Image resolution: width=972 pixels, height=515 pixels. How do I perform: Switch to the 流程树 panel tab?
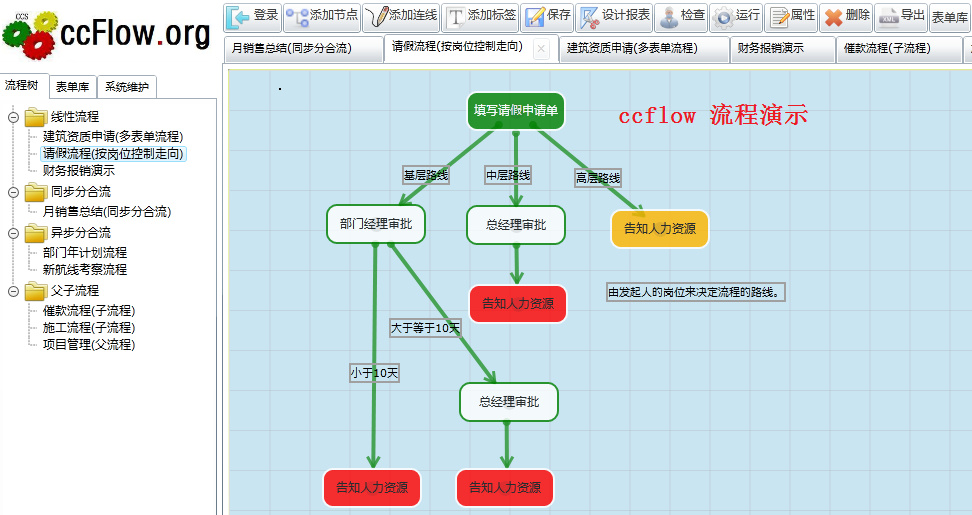22,86
